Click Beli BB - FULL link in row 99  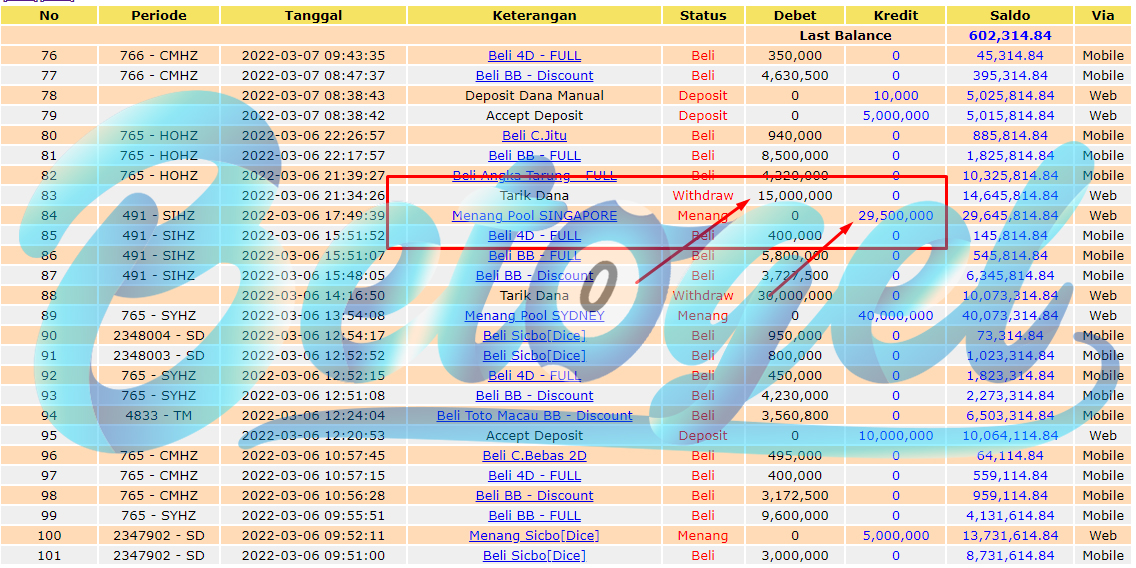(x=534, y=515)
